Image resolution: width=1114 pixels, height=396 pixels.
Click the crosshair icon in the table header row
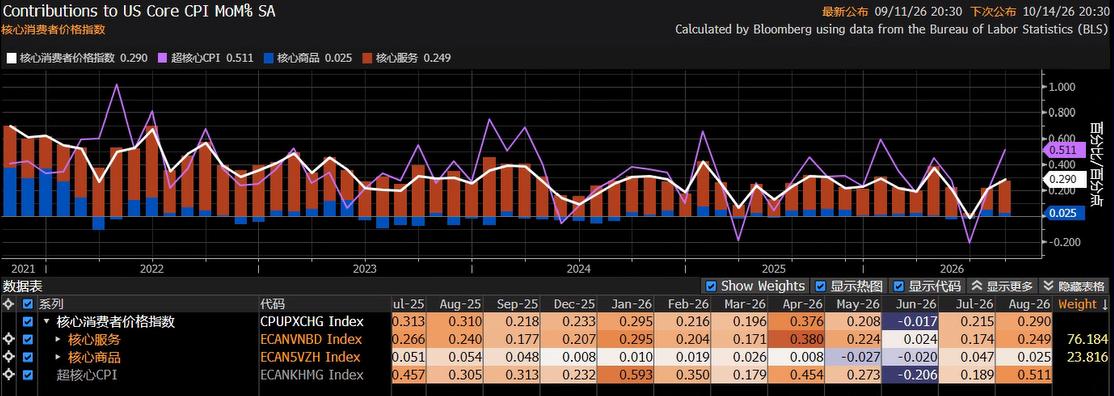click(x=8, y=304)
